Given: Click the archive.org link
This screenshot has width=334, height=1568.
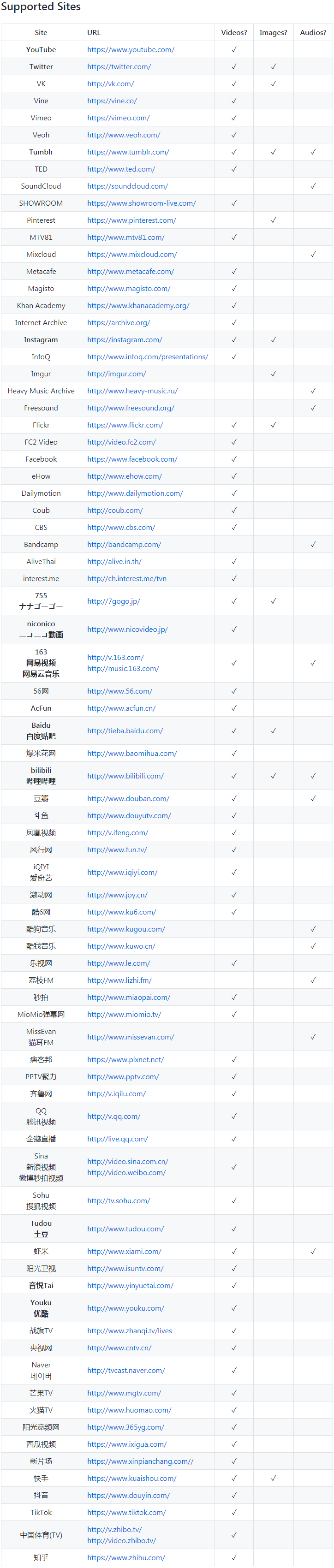Looking at the screenshot, I should click(x=118, y=323).
